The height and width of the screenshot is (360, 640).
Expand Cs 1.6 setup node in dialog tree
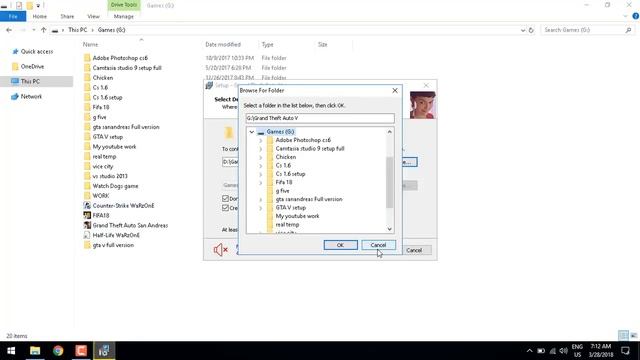260,174
